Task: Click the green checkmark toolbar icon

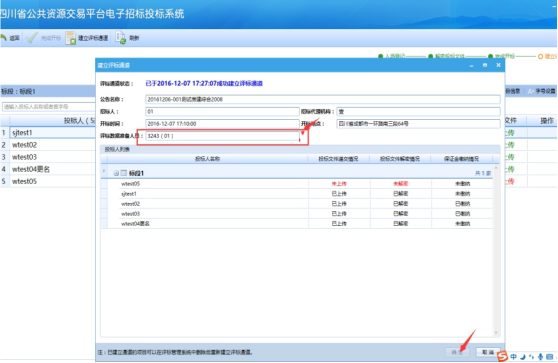Action: [32, 38]
